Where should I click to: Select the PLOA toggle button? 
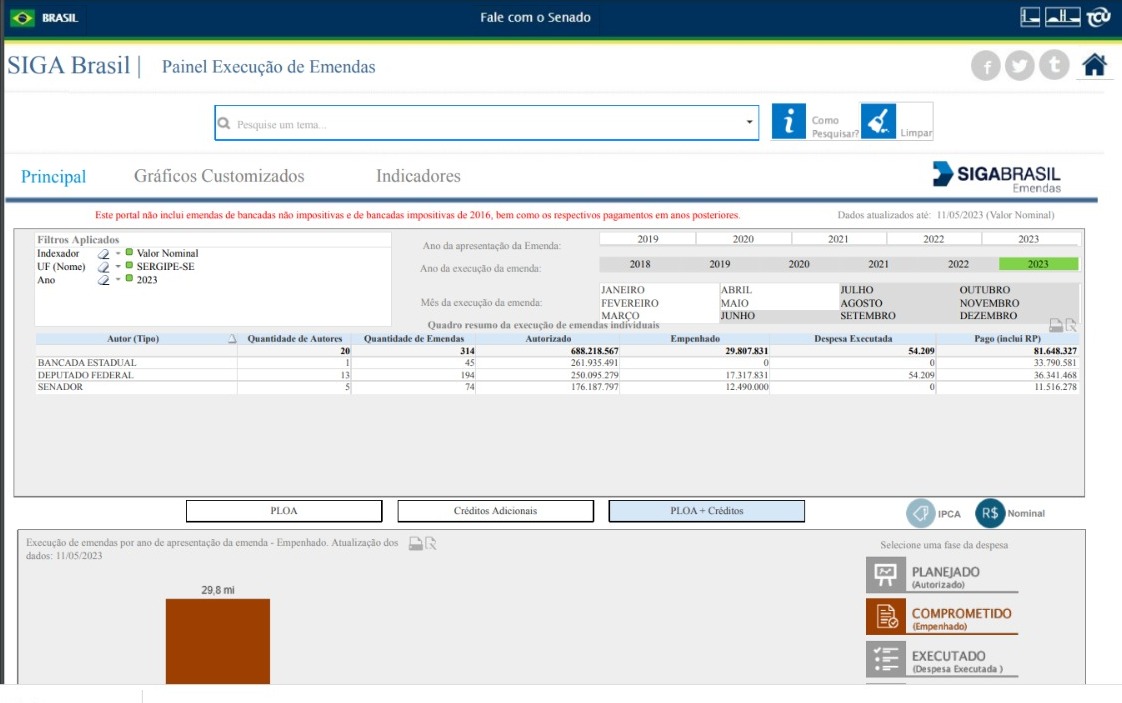[x=284, y=511]
